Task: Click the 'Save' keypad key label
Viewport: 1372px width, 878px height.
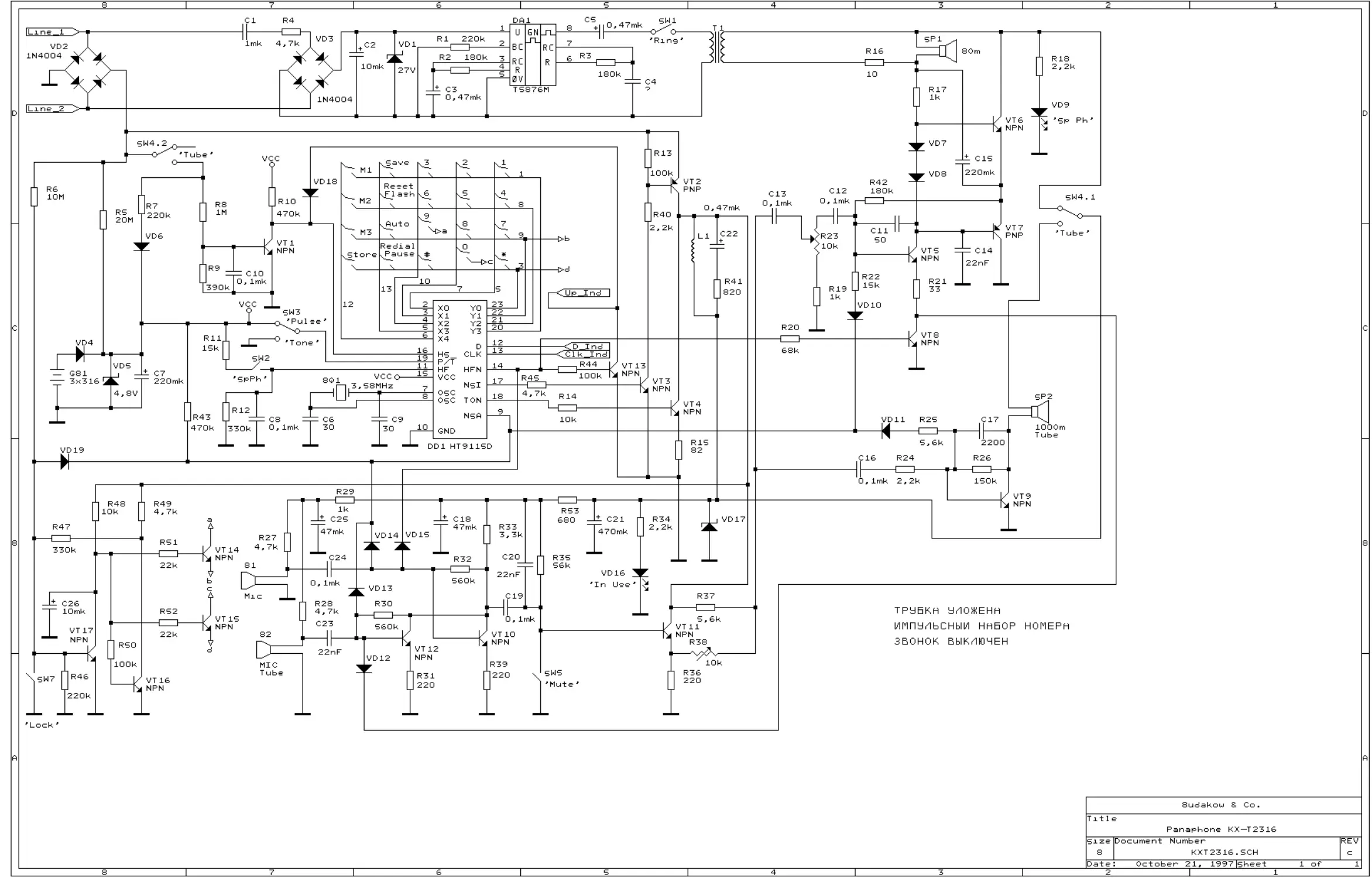Action: (x=397, y=163)
